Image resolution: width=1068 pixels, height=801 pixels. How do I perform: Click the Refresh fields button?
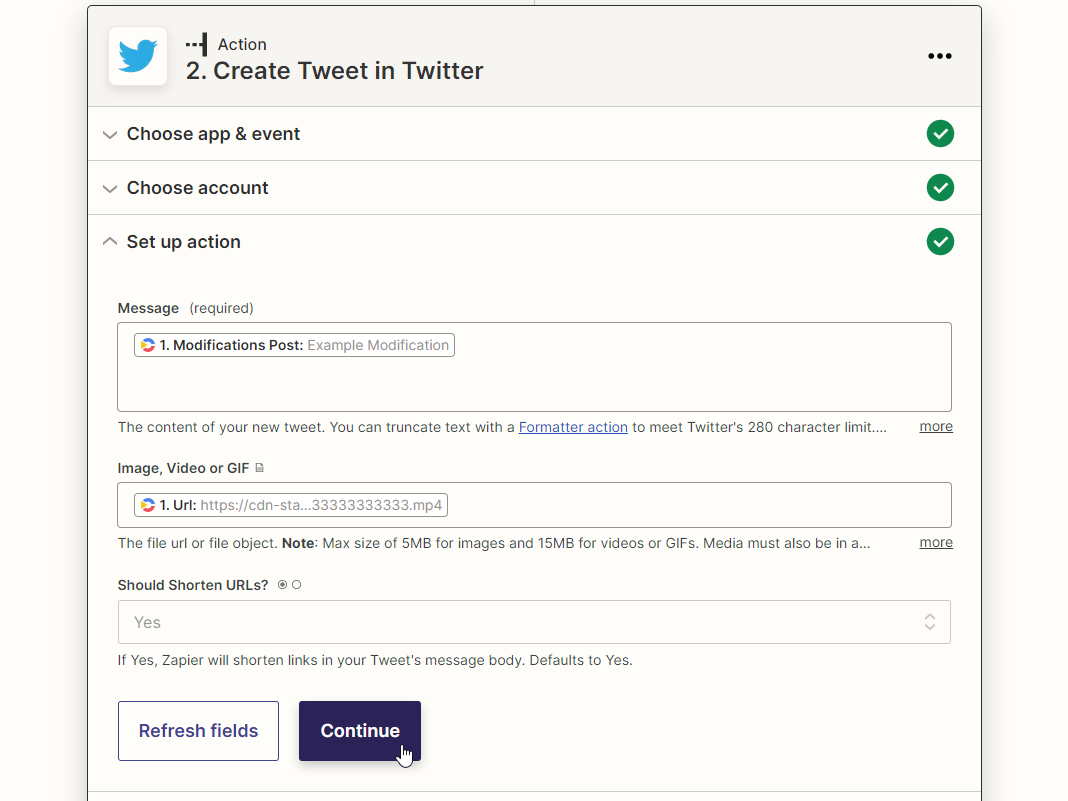(x=198, y=731)
